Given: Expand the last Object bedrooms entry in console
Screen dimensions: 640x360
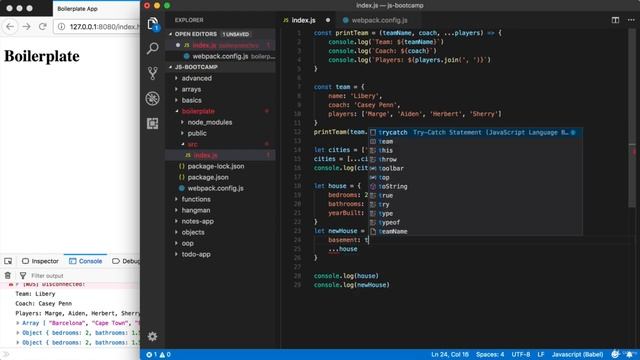Looking at the screenshot, I should [x=18, y=342].
